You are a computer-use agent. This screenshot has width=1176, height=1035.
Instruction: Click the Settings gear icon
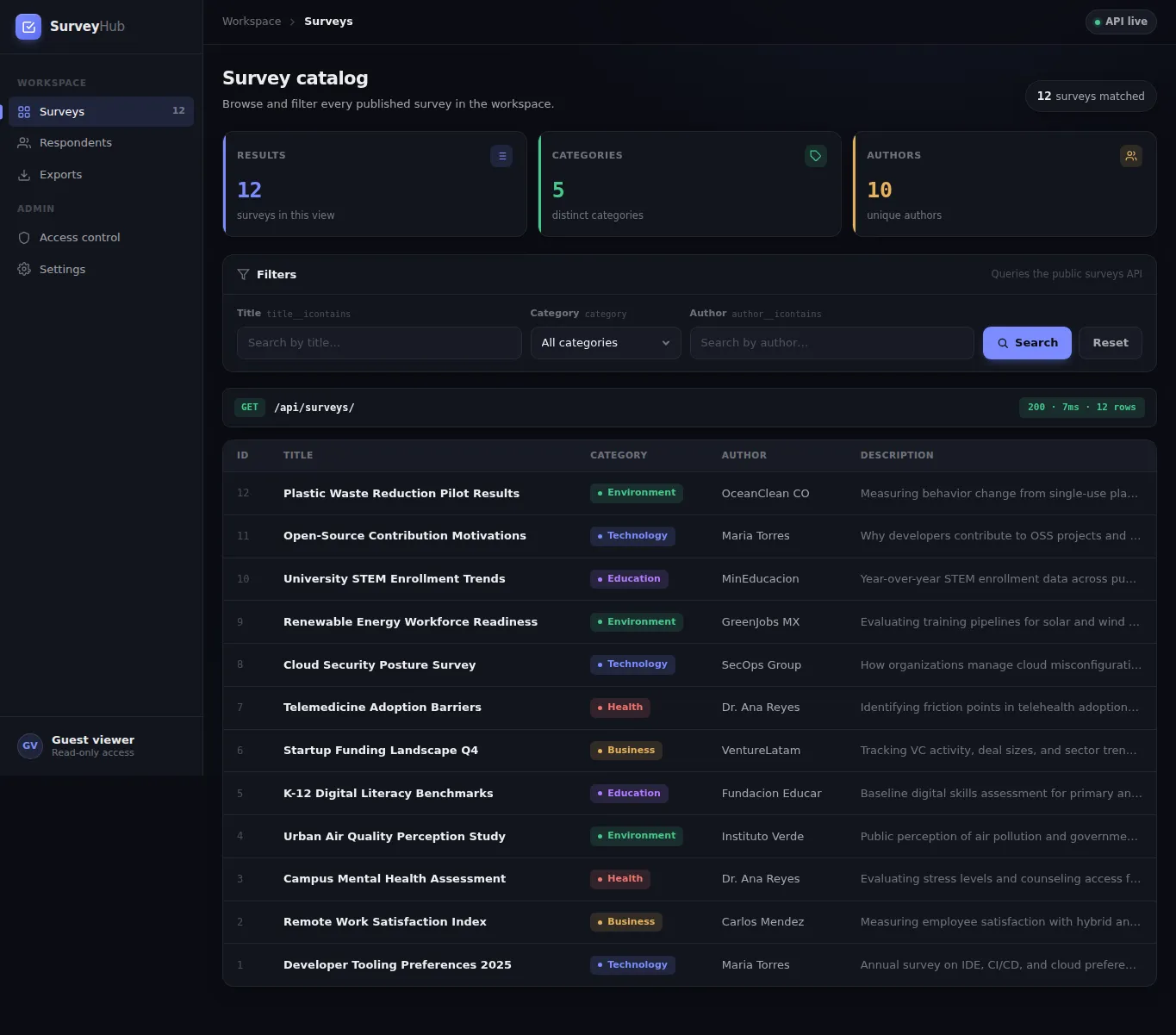pos(24,270)
